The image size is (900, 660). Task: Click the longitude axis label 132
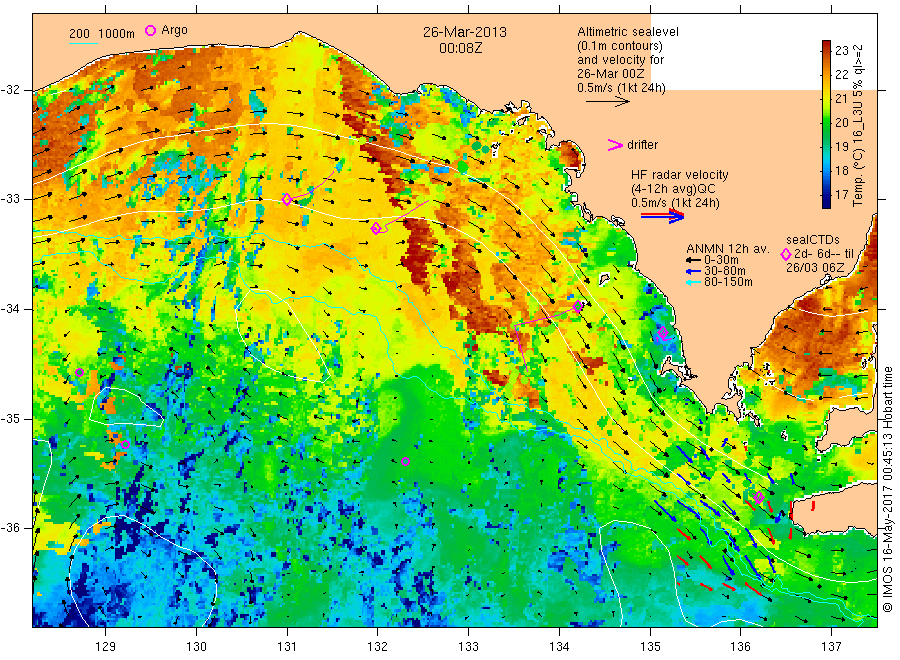click(378, 647)
